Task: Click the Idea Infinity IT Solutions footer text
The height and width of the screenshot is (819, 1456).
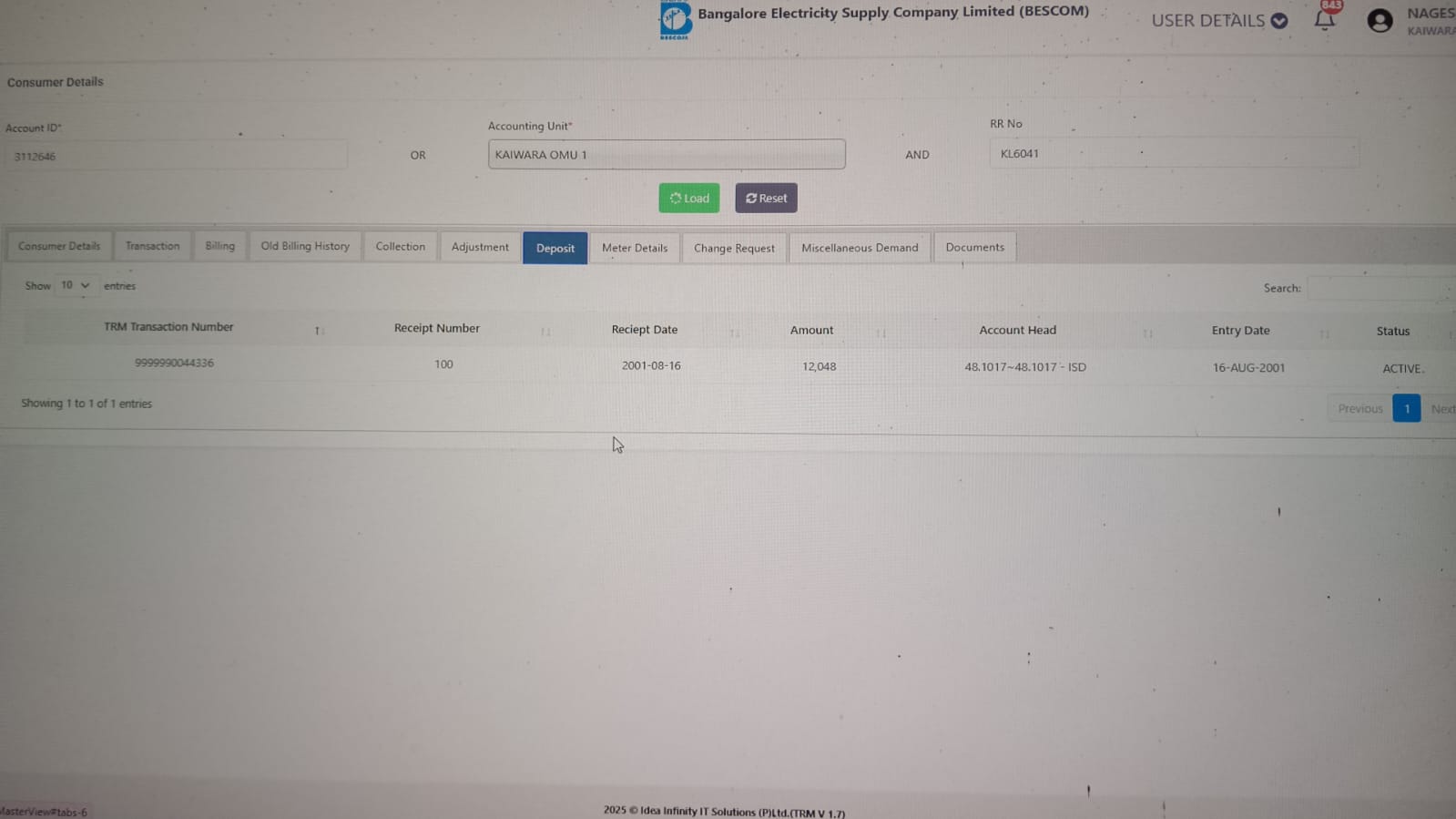Action: tap(724, 812)
